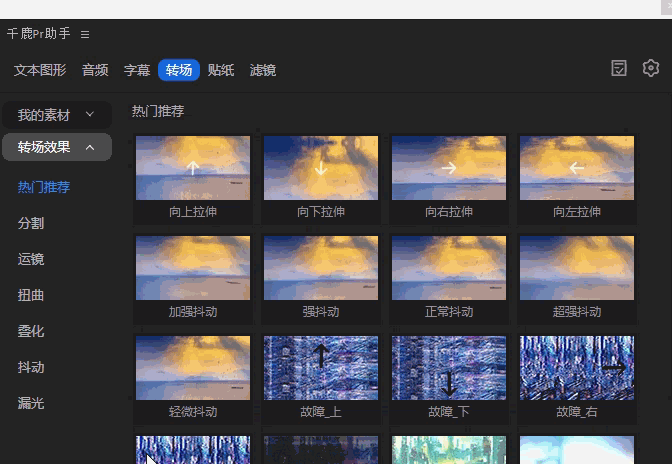Pick the 故障_右 glitch transition thumbnail
This screenshot has width=672, height=464.
tap(577, 368)
